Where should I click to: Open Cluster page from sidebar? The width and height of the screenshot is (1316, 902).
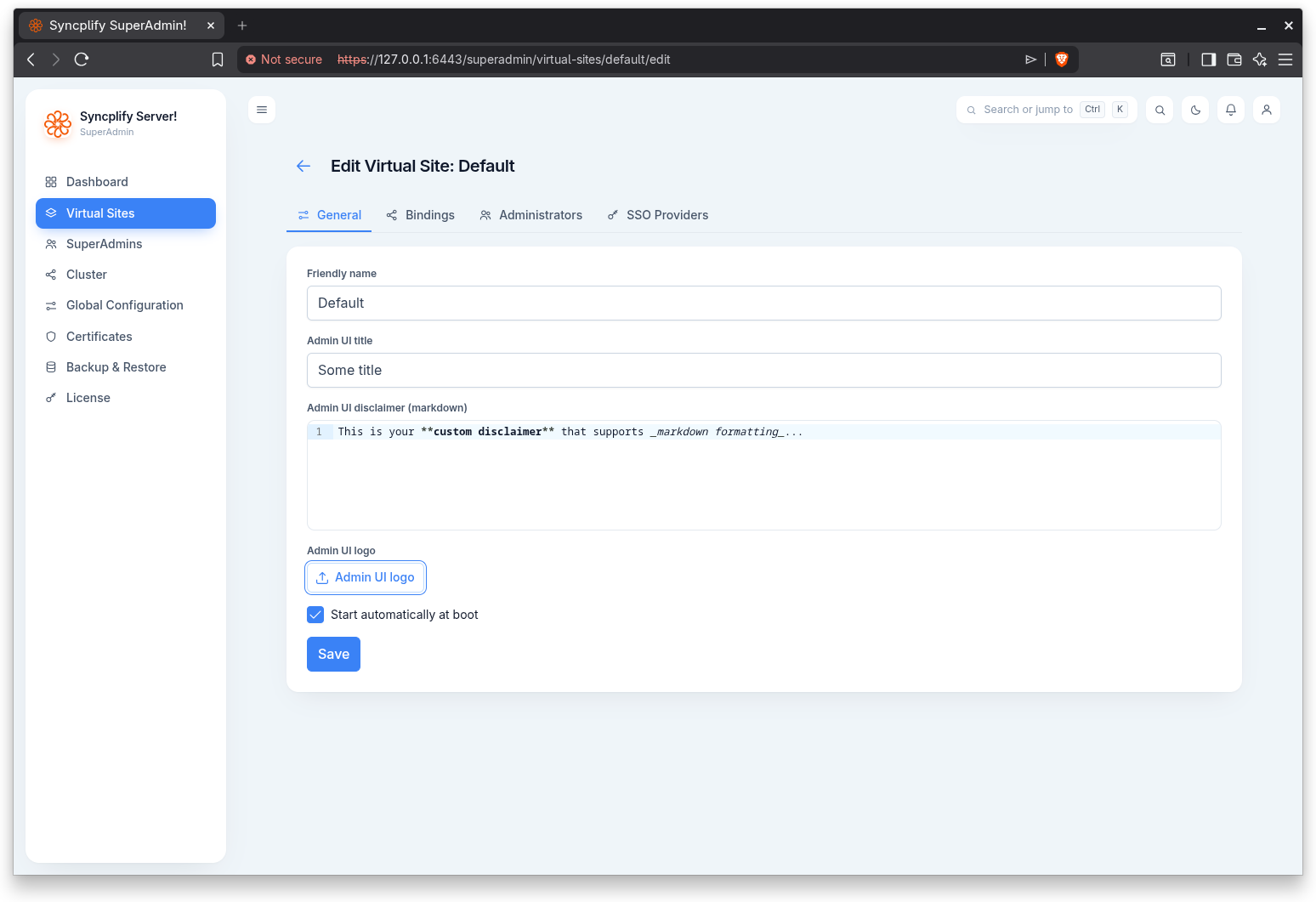click(126, 275)
